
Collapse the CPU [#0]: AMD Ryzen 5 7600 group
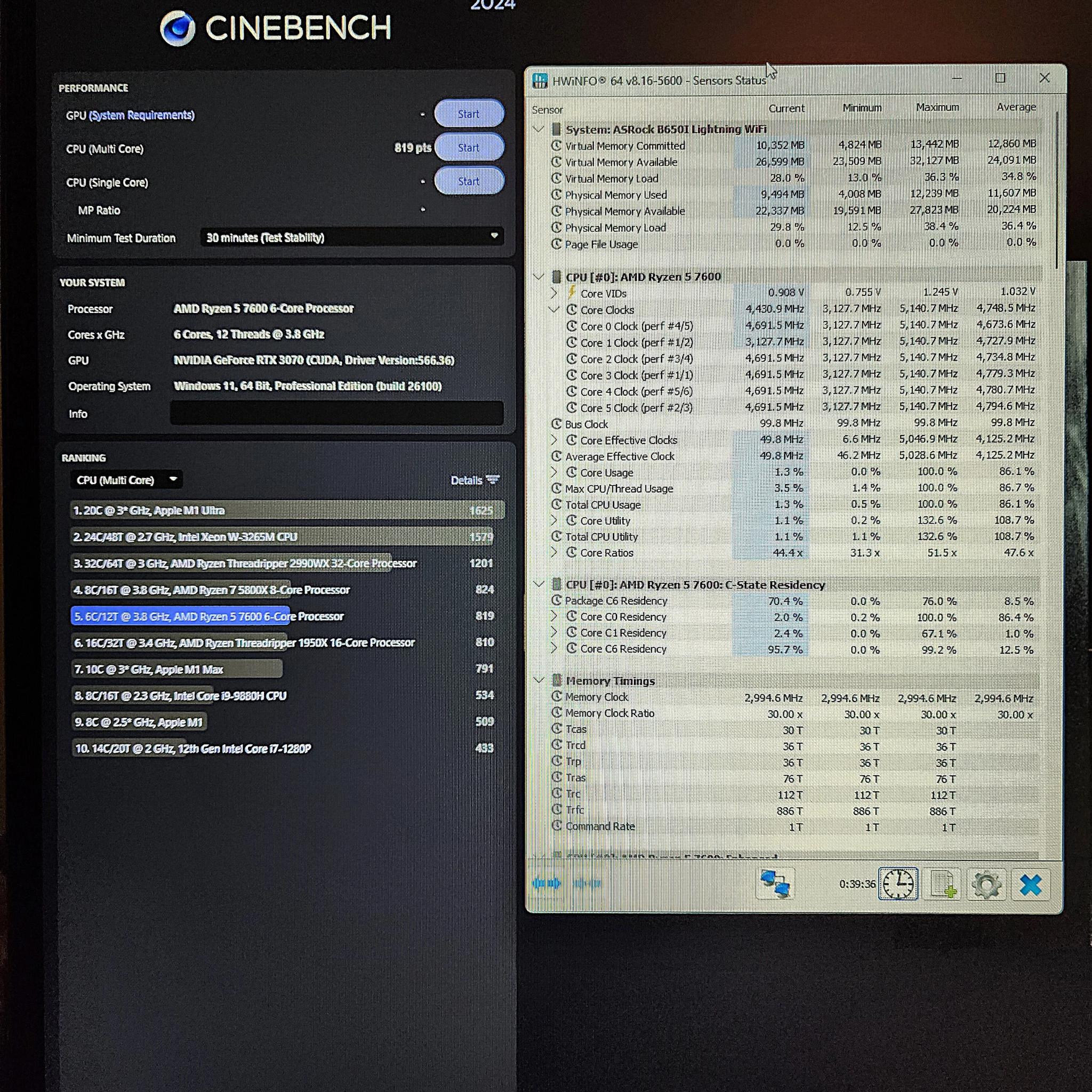539,277
